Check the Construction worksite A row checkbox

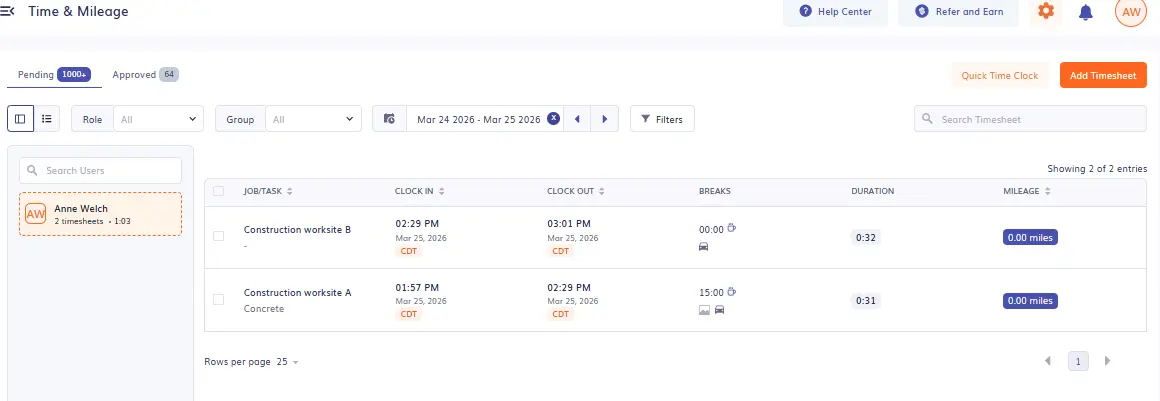pyautogui.click(x=218, y=300)
